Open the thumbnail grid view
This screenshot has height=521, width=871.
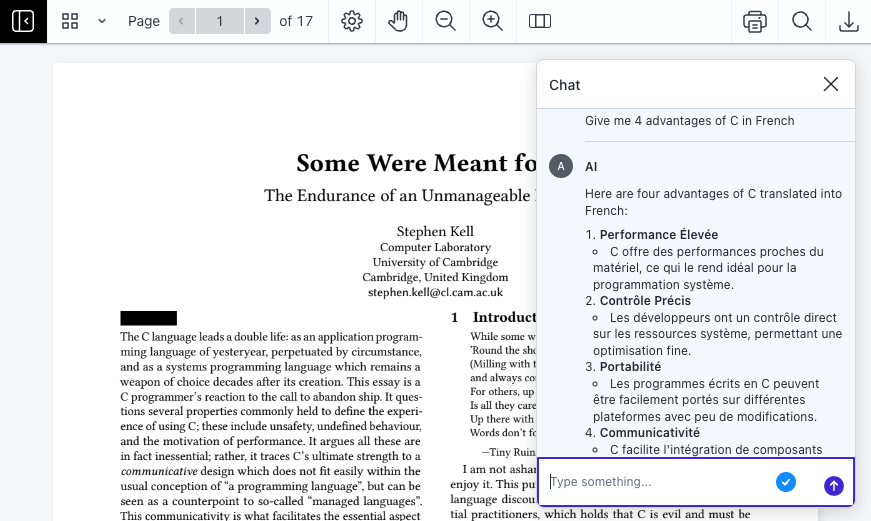pos(70,21)
